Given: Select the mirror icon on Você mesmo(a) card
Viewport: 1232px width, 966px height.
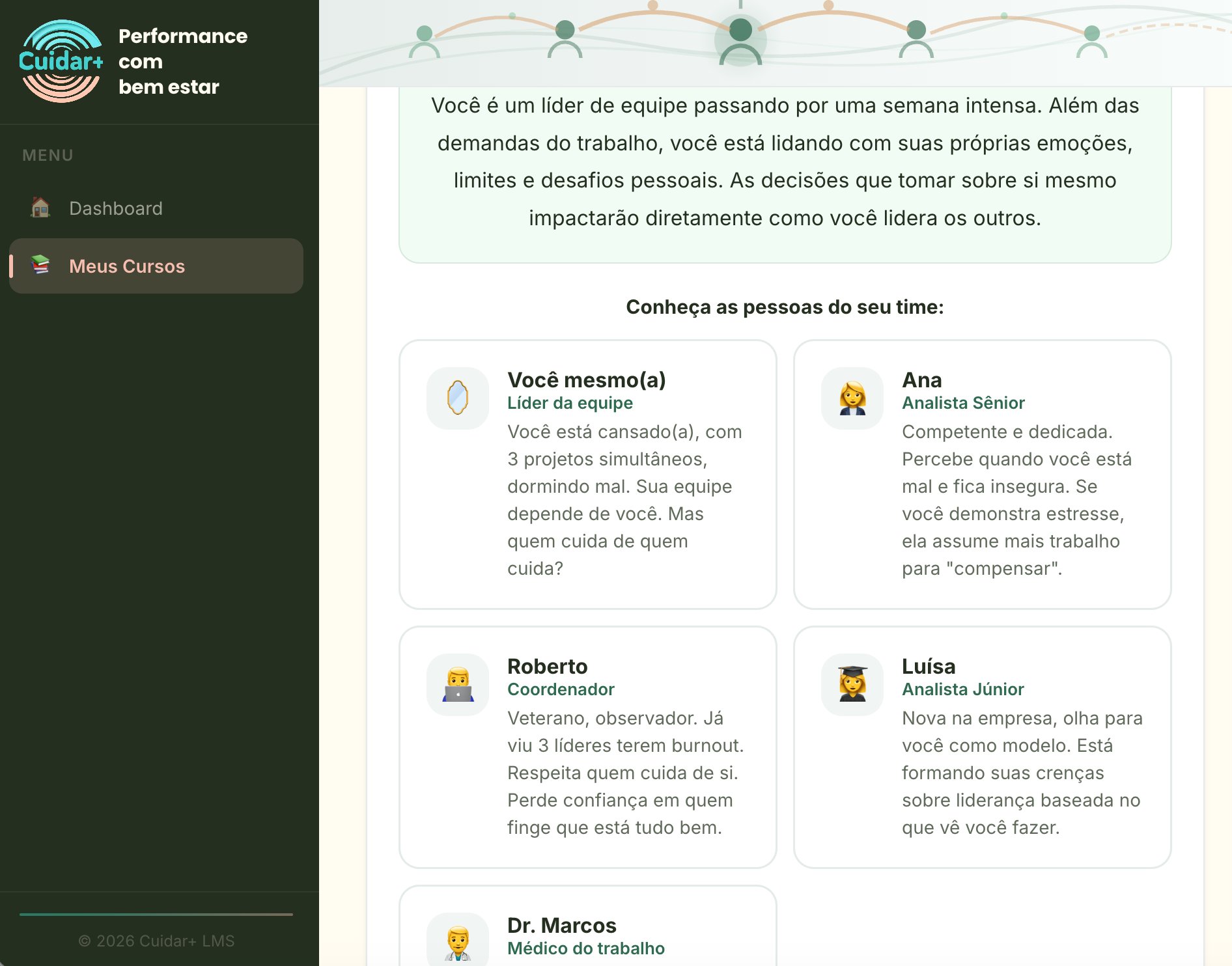Looking at the screenshot, I should (458, 398).
